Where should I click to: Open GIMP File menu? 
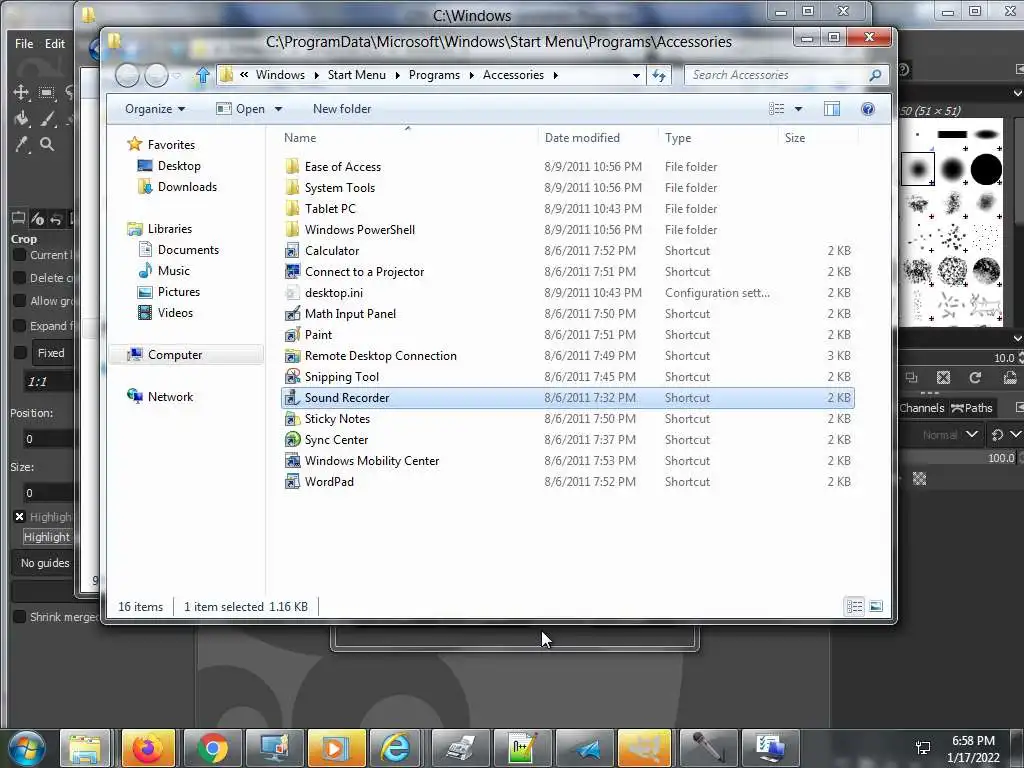[x=24, y=44]
